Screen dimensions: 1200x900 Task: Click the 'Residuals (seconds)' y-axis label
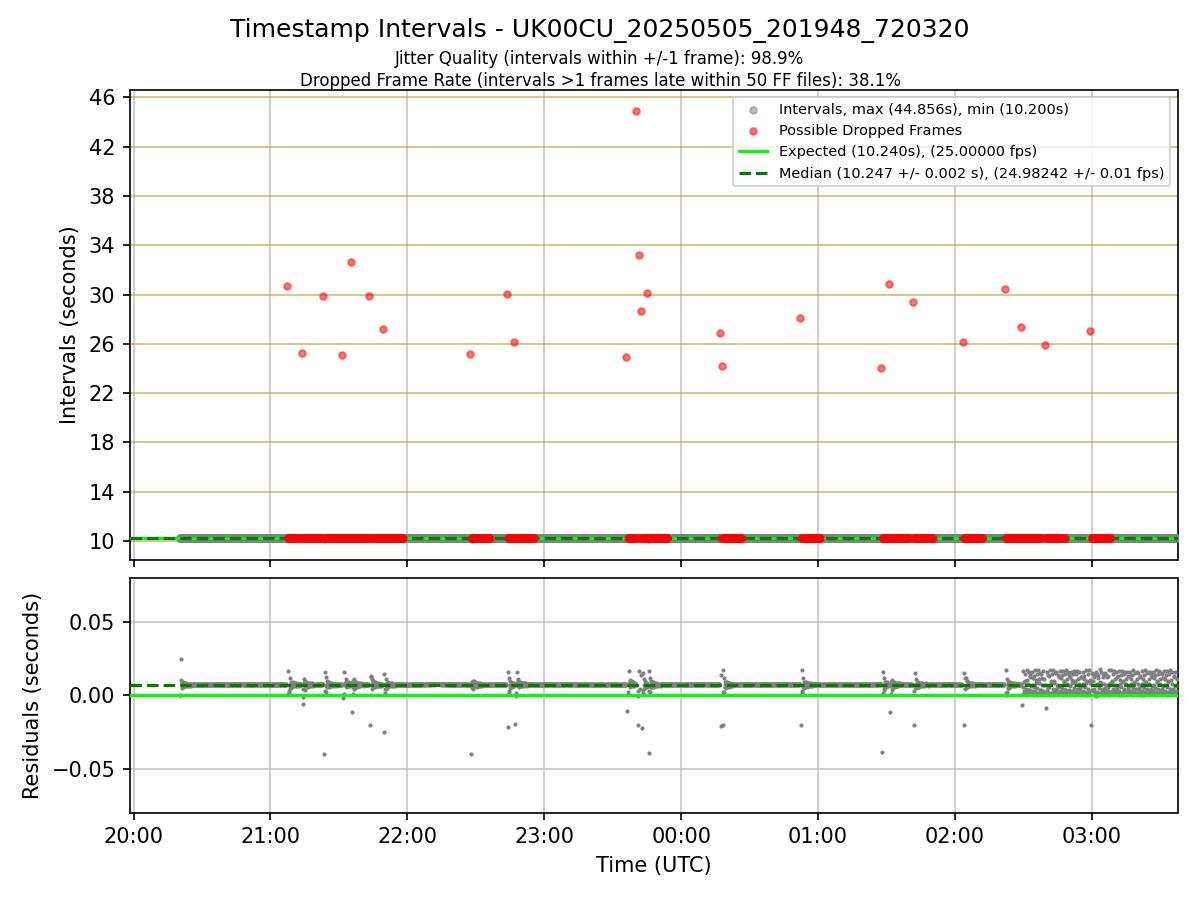tap(32, 696)
